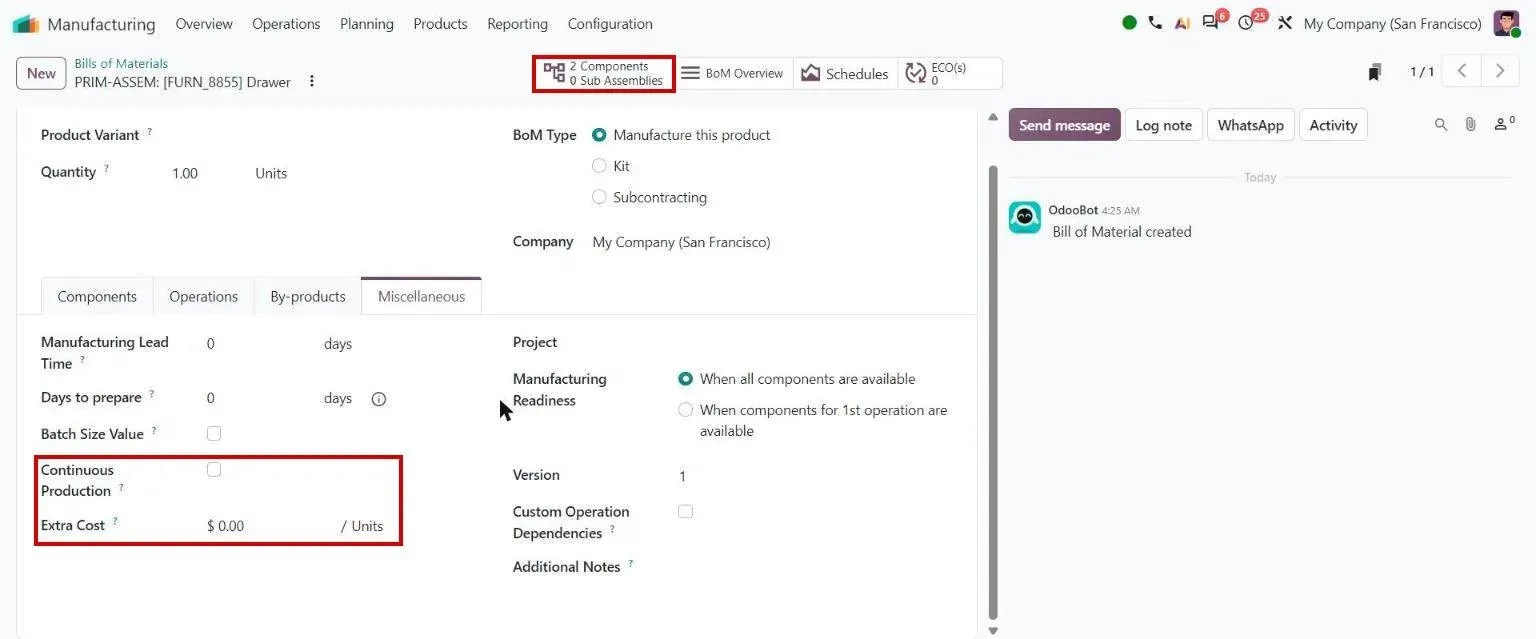Image resolution: width=1536 pixels, height=639 pixels.
Task: Go to next record arrow
Action: click(1499, 71)
